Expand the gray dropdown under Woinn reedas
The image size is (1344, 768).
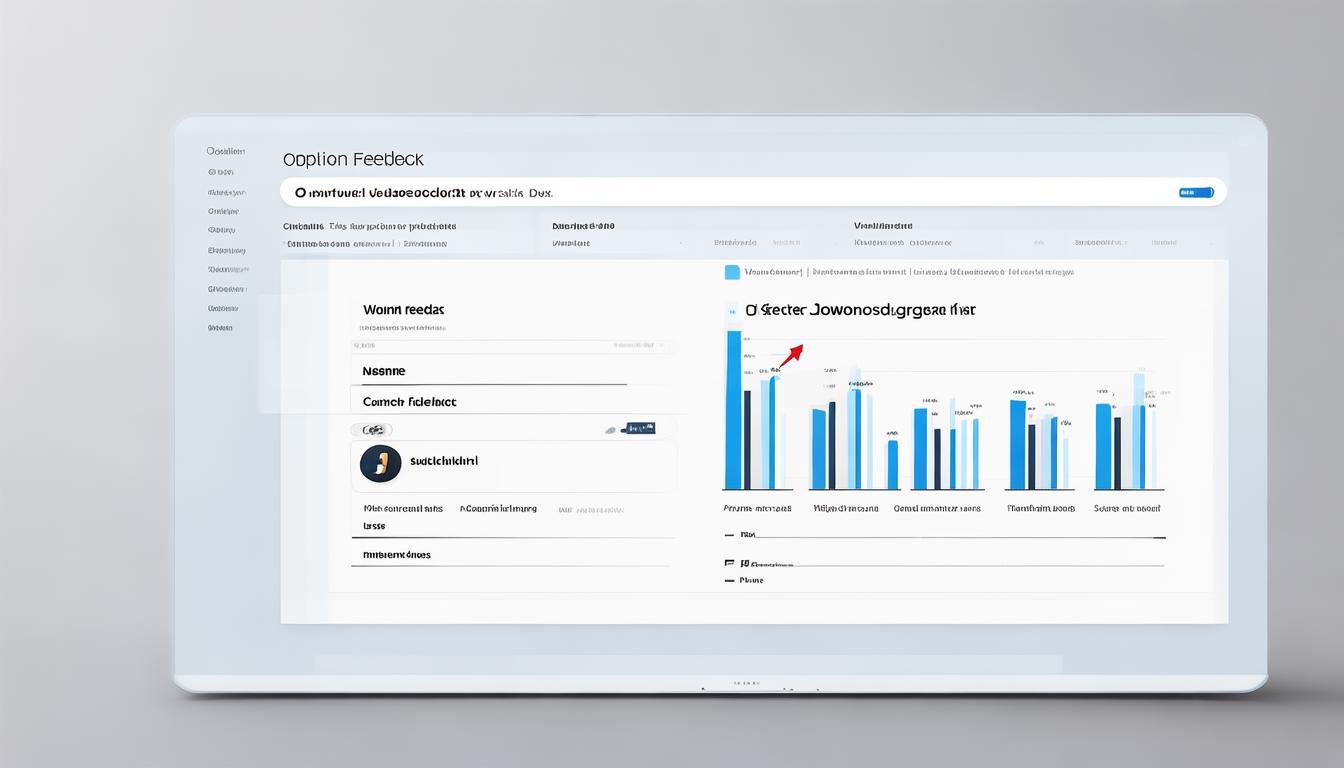513,346
